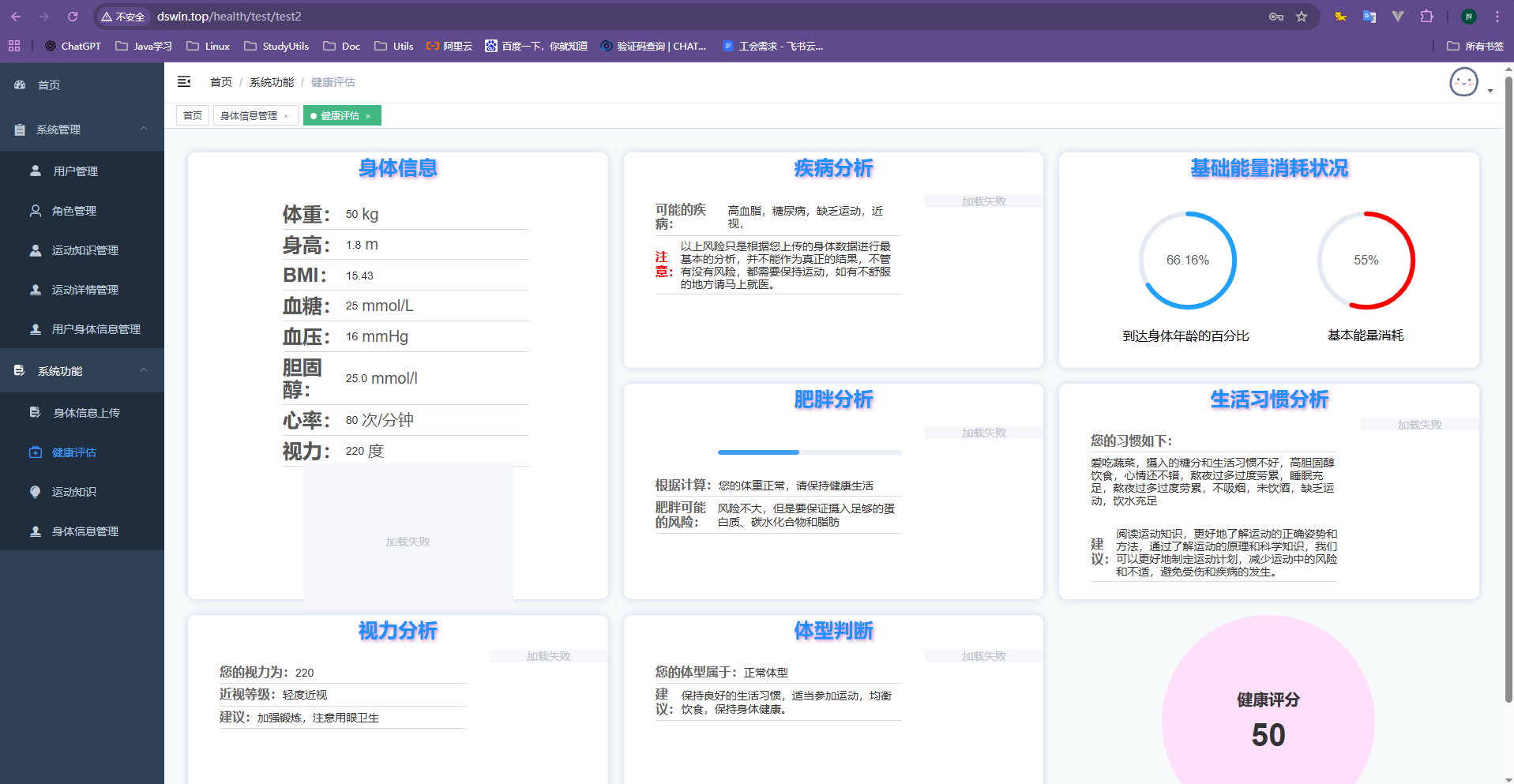The image size is (1514, 784).
Task: Open the 阿里云 bookmark
Action: pyautogui.click(x=449, y=46)
